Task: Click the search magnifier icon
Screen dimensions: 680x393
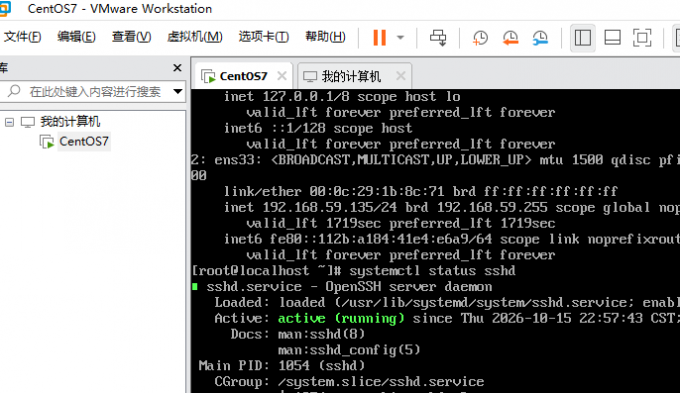Action: pyautogui.click(x=14, y=91)
